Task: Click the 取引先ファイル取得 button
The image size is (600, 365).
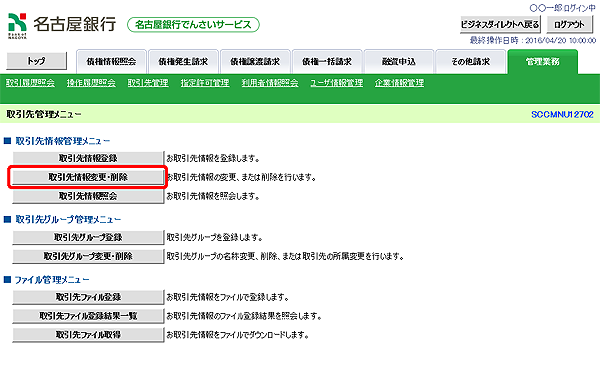Action: click(88, 335)
